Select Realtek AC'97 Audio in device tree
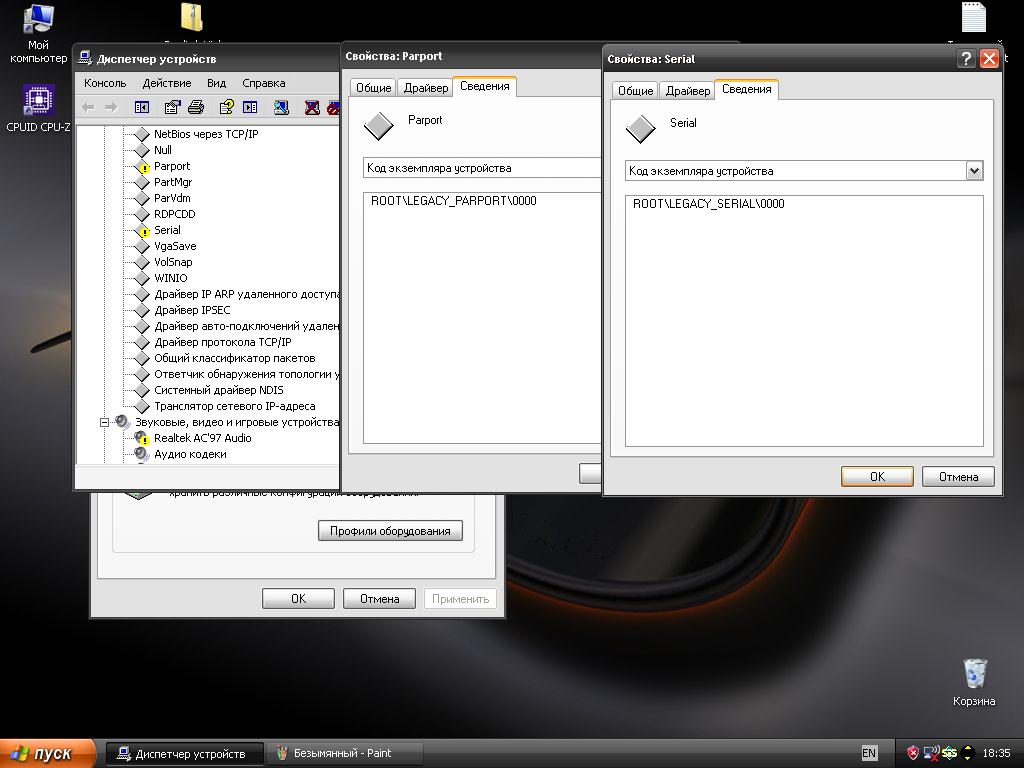The height and width of the screenshot is (768, 1024). click(x=202, y=438)
